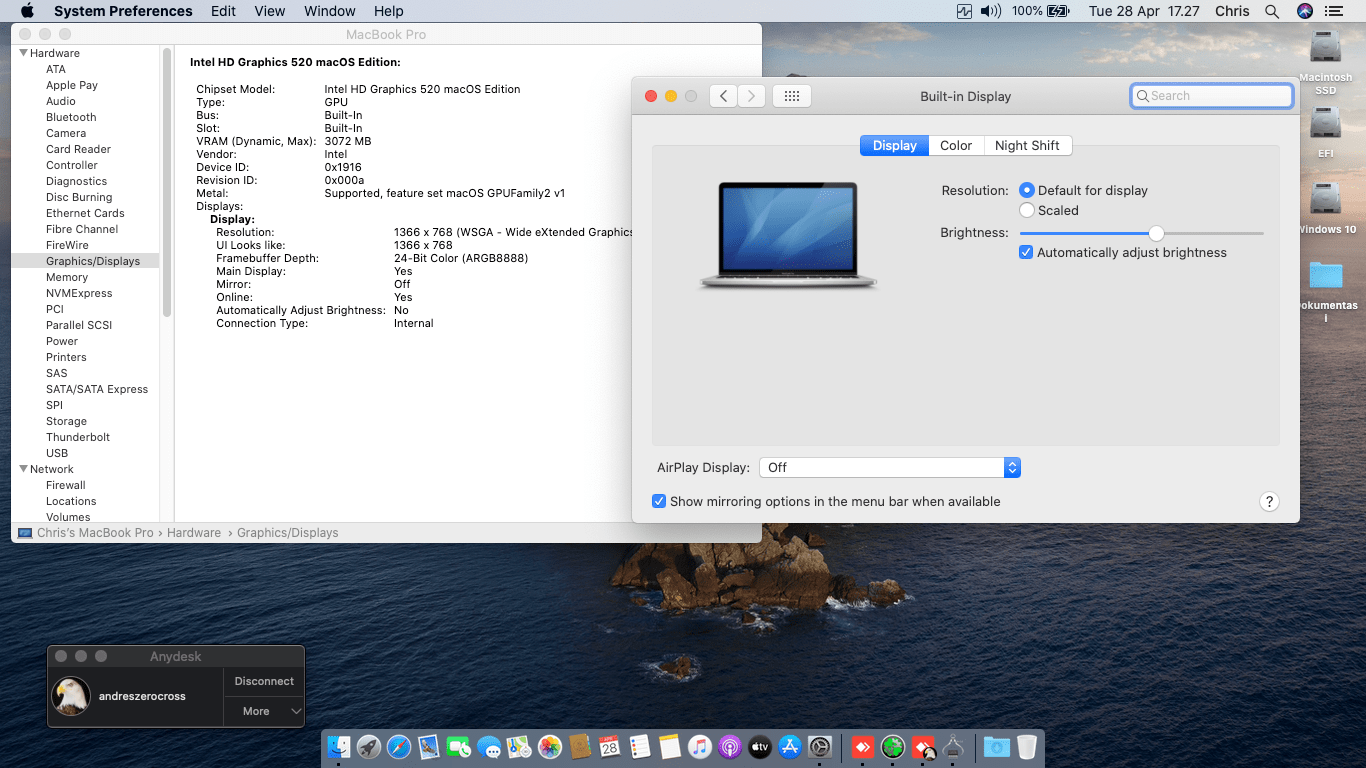This screenshot has width=1366, height=768.
Task: Click forward arrow in Built-in Display
Action: pos(752,96)
